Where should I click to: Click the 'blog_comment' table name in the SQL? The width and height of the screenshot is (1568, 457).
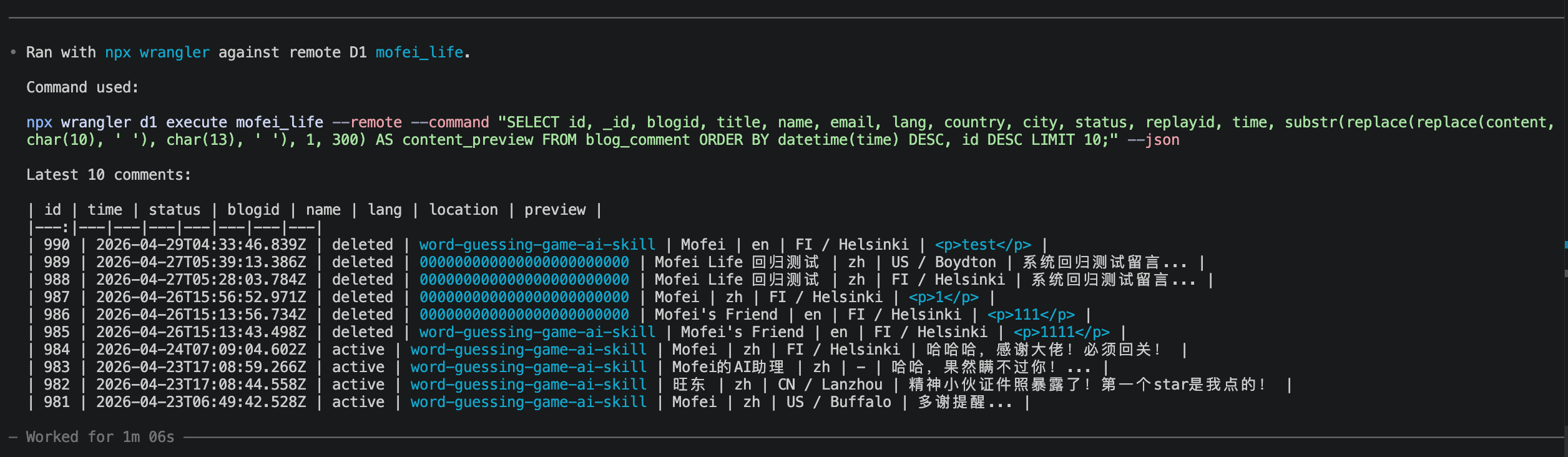[x=638, y=140]
